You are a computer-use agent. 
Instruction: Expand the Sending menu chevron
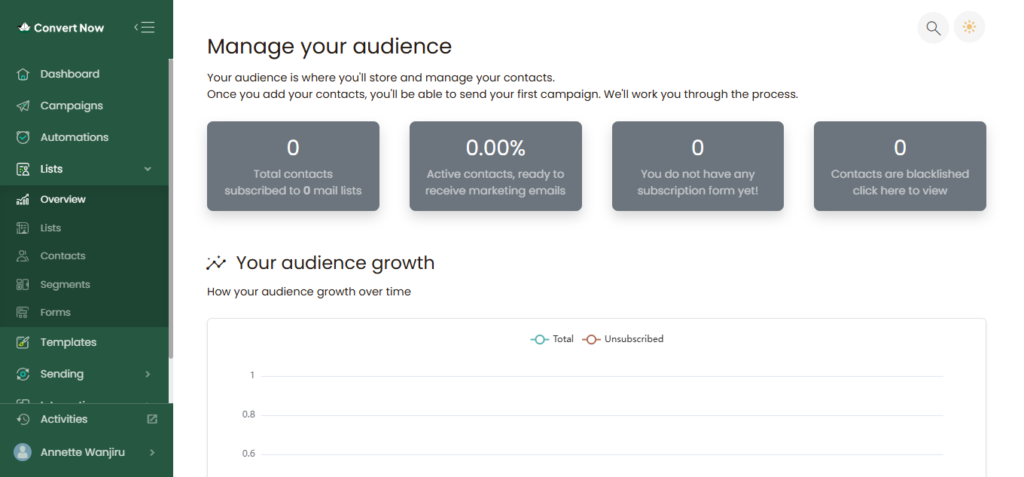pos(148,374)
